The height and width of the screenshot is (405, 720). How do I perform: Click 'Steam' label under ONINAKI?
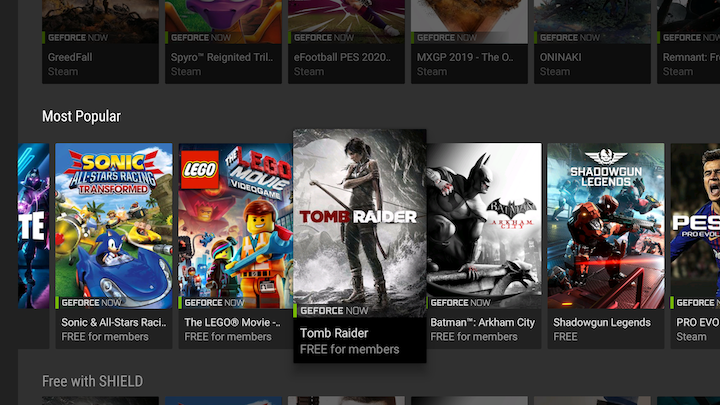pos(555,72)
